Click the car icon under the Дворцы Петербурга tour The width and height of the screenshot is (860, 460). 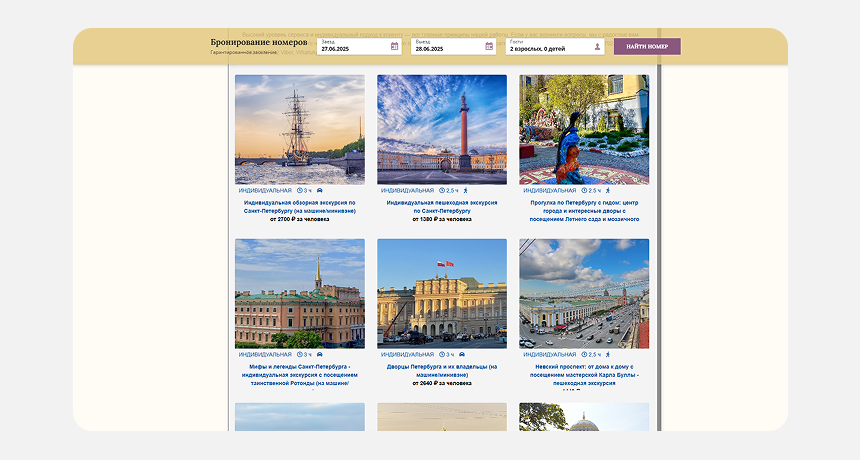point(462,355)
